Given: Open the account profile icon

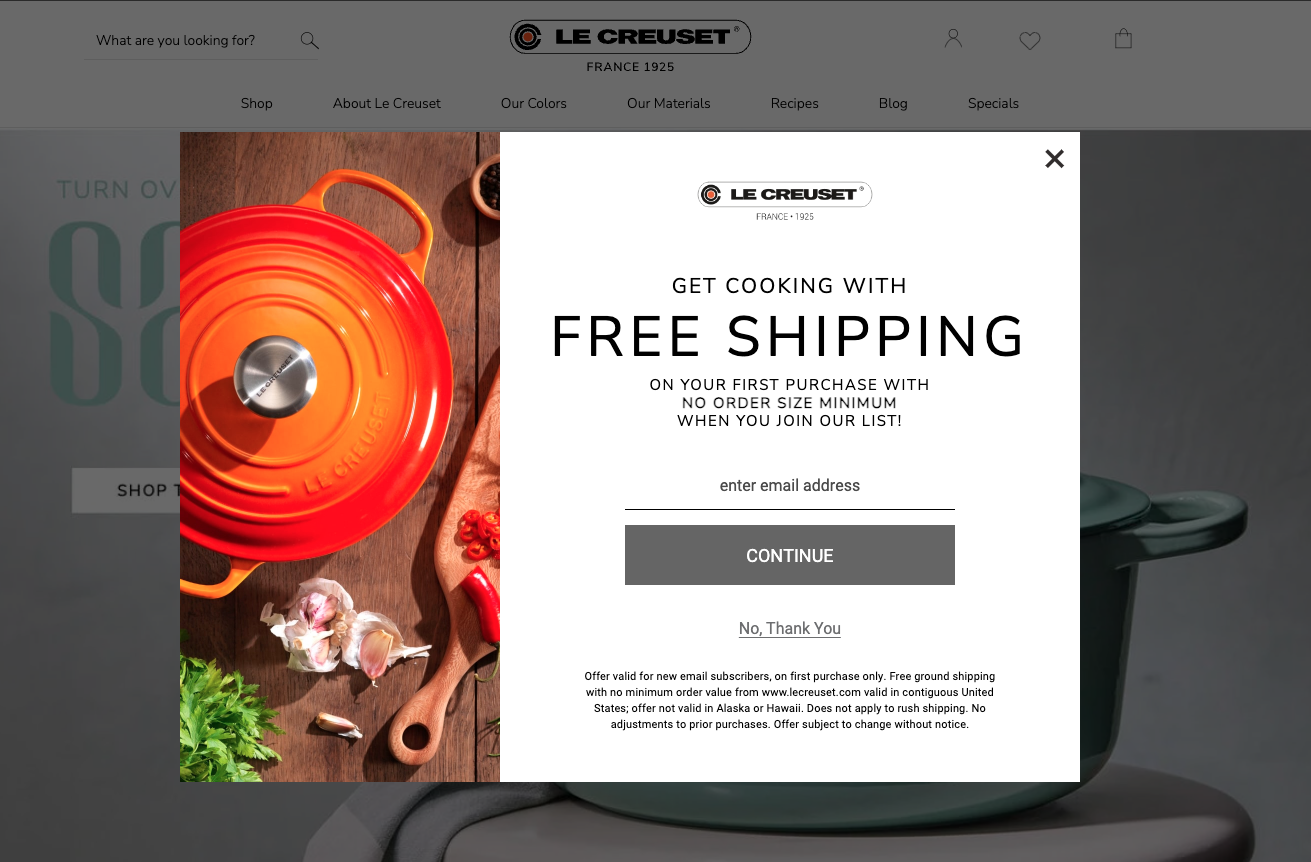Looking at the screenshot, I should pyautogui.click(x=953, y=39).
